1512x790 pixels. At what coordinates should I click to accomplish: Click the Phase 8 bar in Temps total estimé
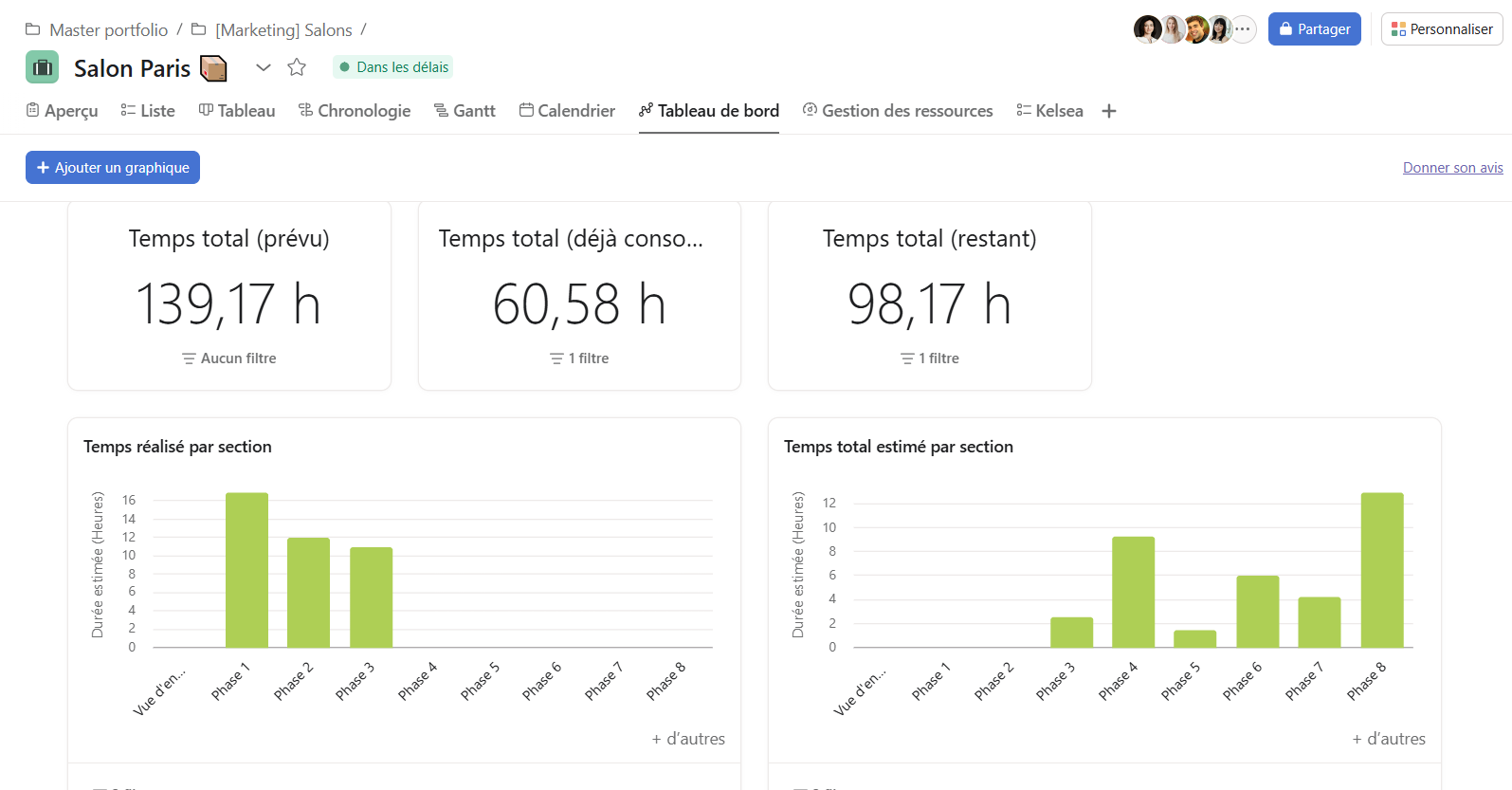(x=1382, y=570)
